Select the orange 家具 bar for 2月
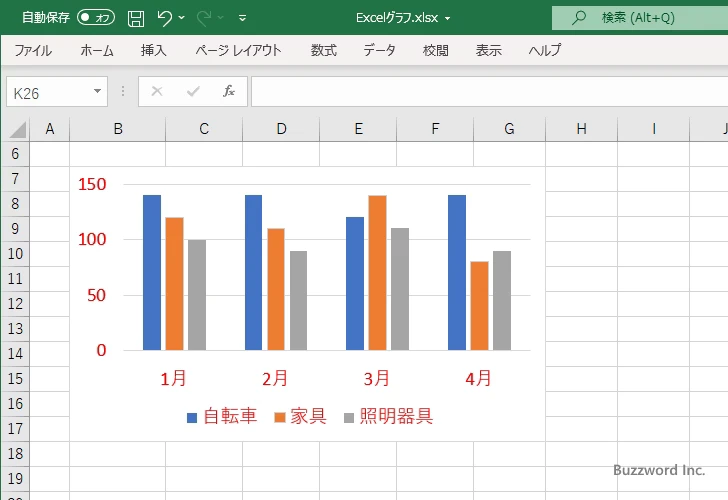The height and width of the screenshot is (500, 728). [276, 289]
